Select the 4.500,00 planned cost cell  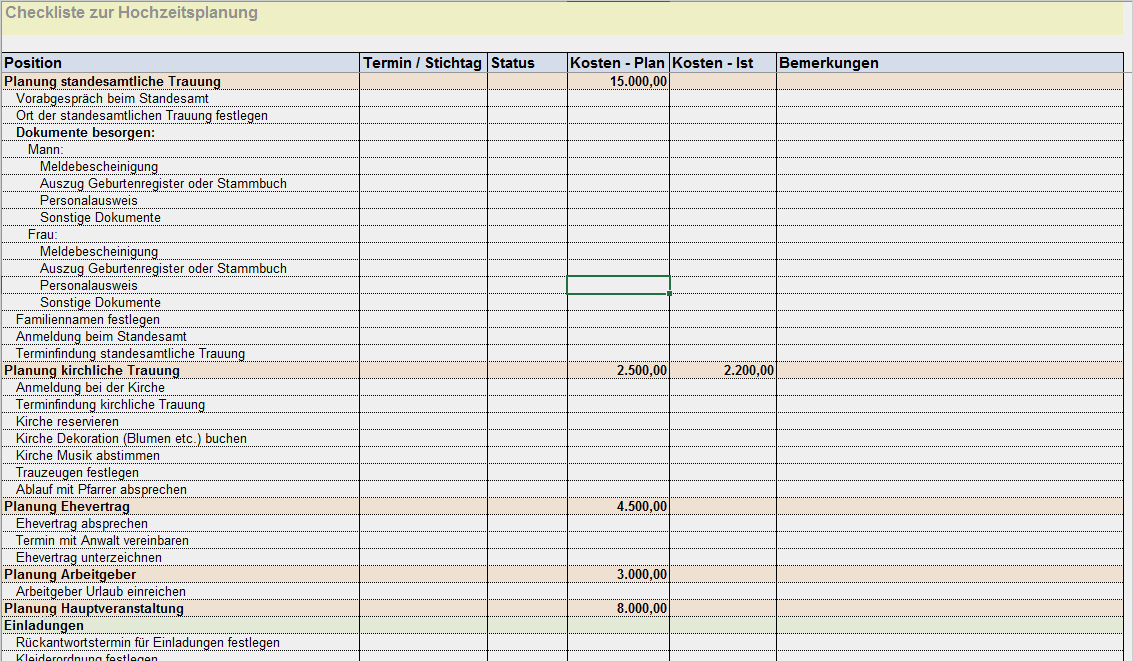click(x=619, y=507)
